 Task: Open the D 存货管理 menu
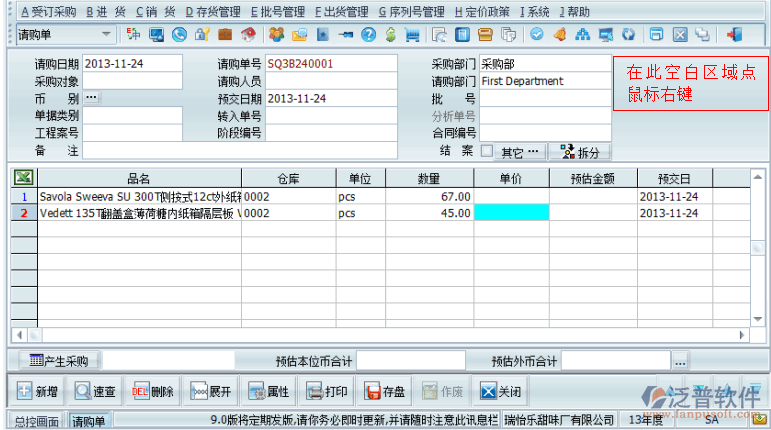[x=213, y=12]
